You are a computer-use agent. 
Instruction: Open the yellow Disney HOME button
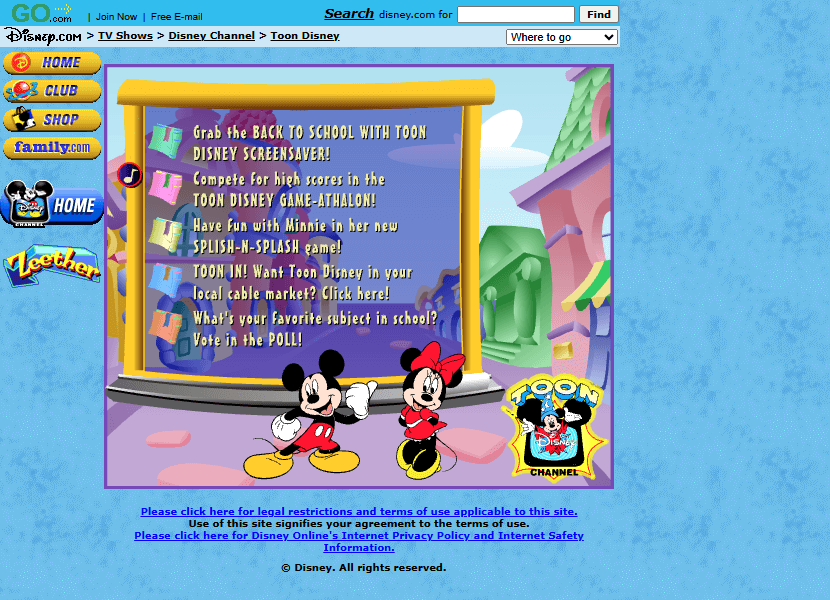(52, 62)
